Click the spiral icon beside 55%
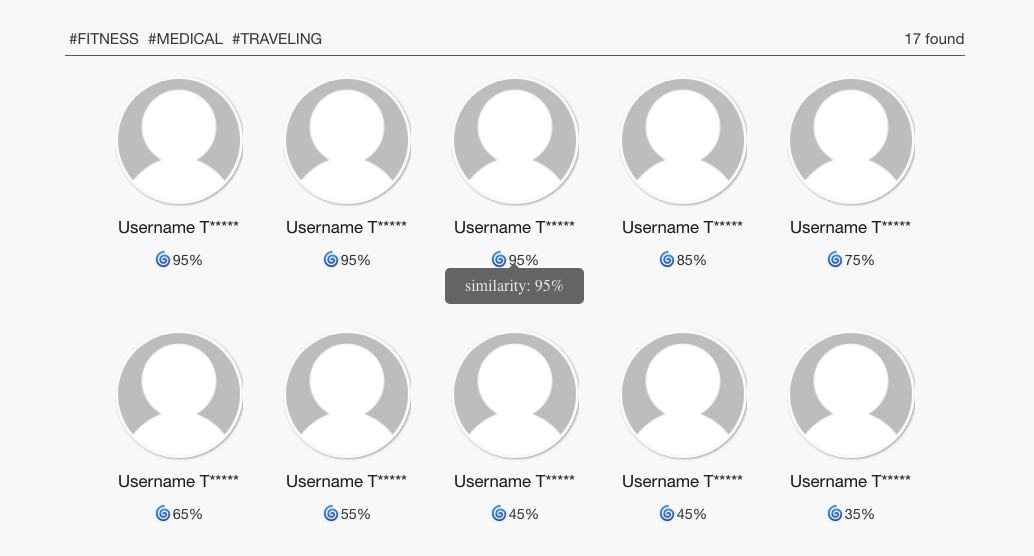Image resolution: width=1034 pixels, height=556 pixels. pyautogui.click(x=330, y=513)
